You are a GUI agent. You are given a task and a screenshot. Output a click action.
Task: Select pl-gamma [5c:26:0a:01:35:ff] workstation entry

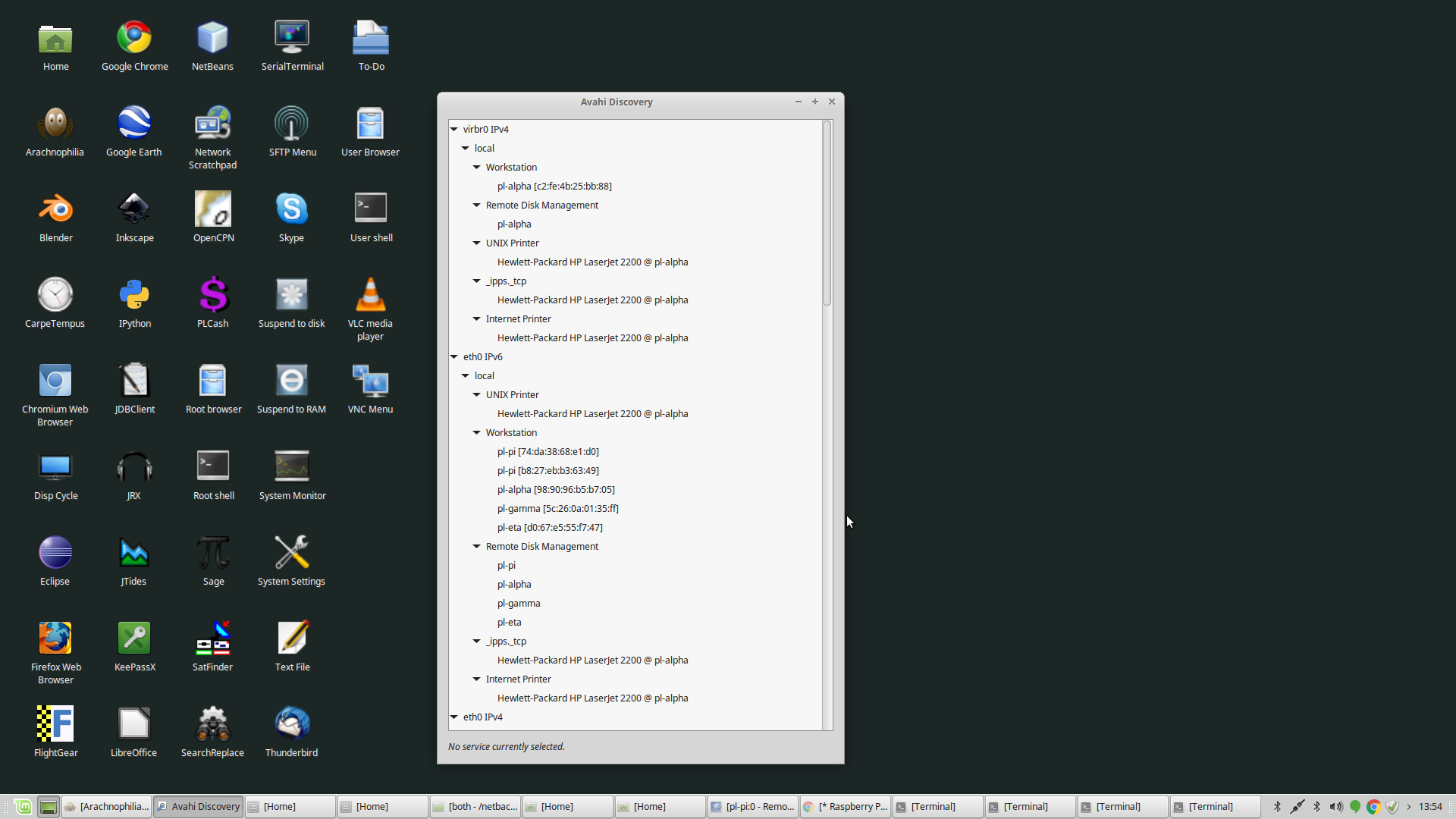[557, 509]
